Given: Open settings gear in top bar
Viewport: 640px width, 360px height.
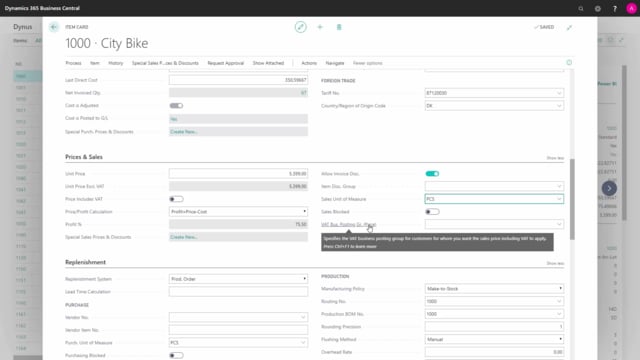Looking at the screenshot, I should pyautogui.click(x=598, y=8).
